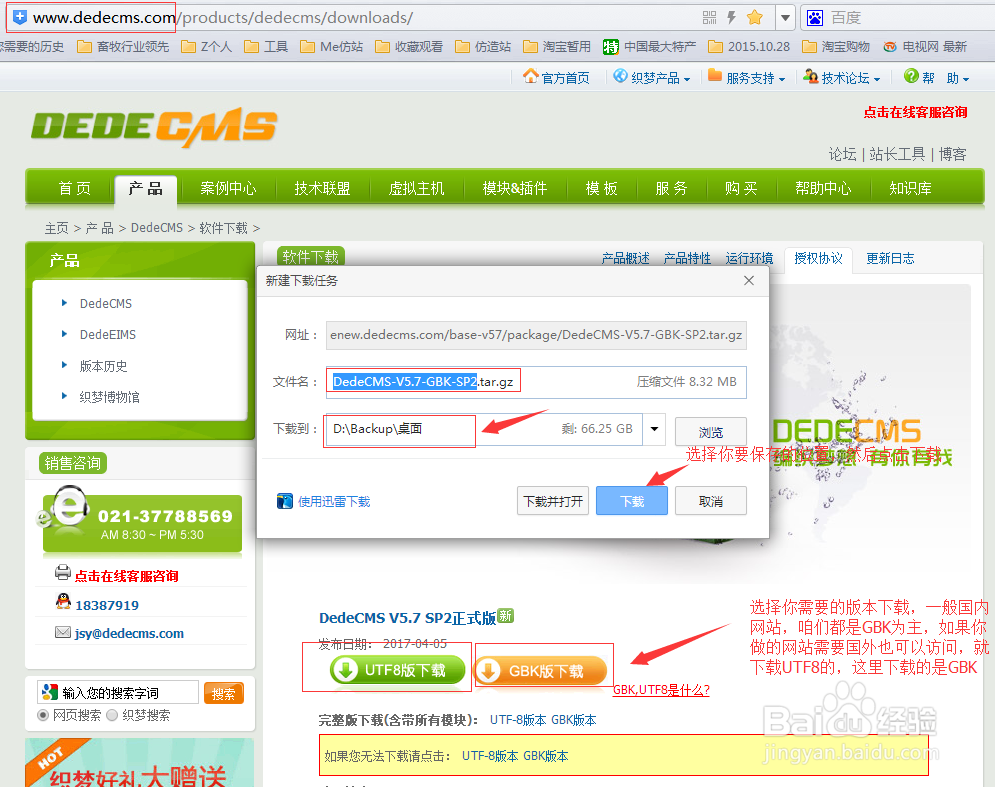995x787 pixels.
Task: Open the 淘宝购物 bookmark folder
Action: point(836,46)
